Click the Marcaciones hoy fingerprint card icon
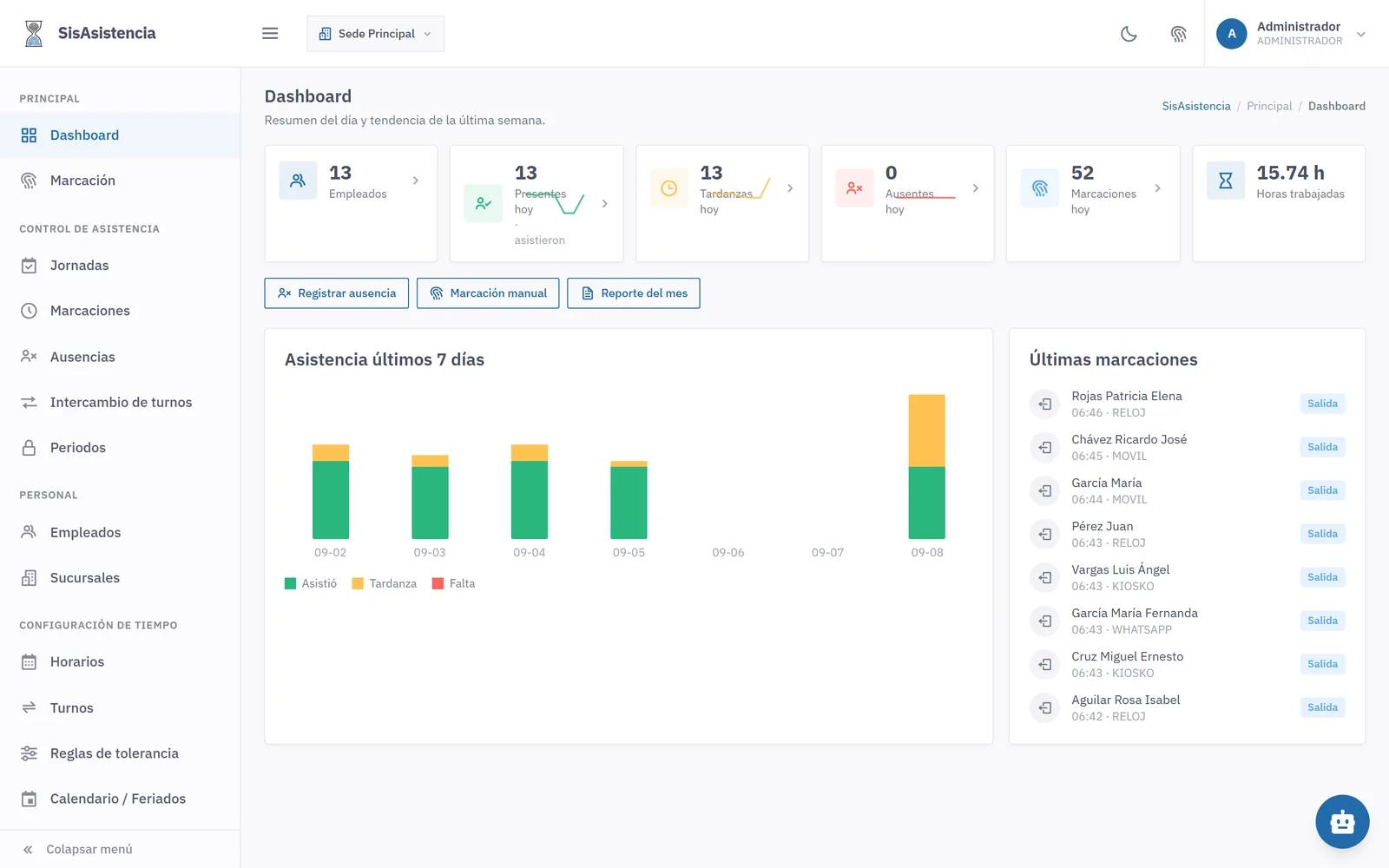The width and height of the screenshot is (1389, 868). (x=1040, y=188)
